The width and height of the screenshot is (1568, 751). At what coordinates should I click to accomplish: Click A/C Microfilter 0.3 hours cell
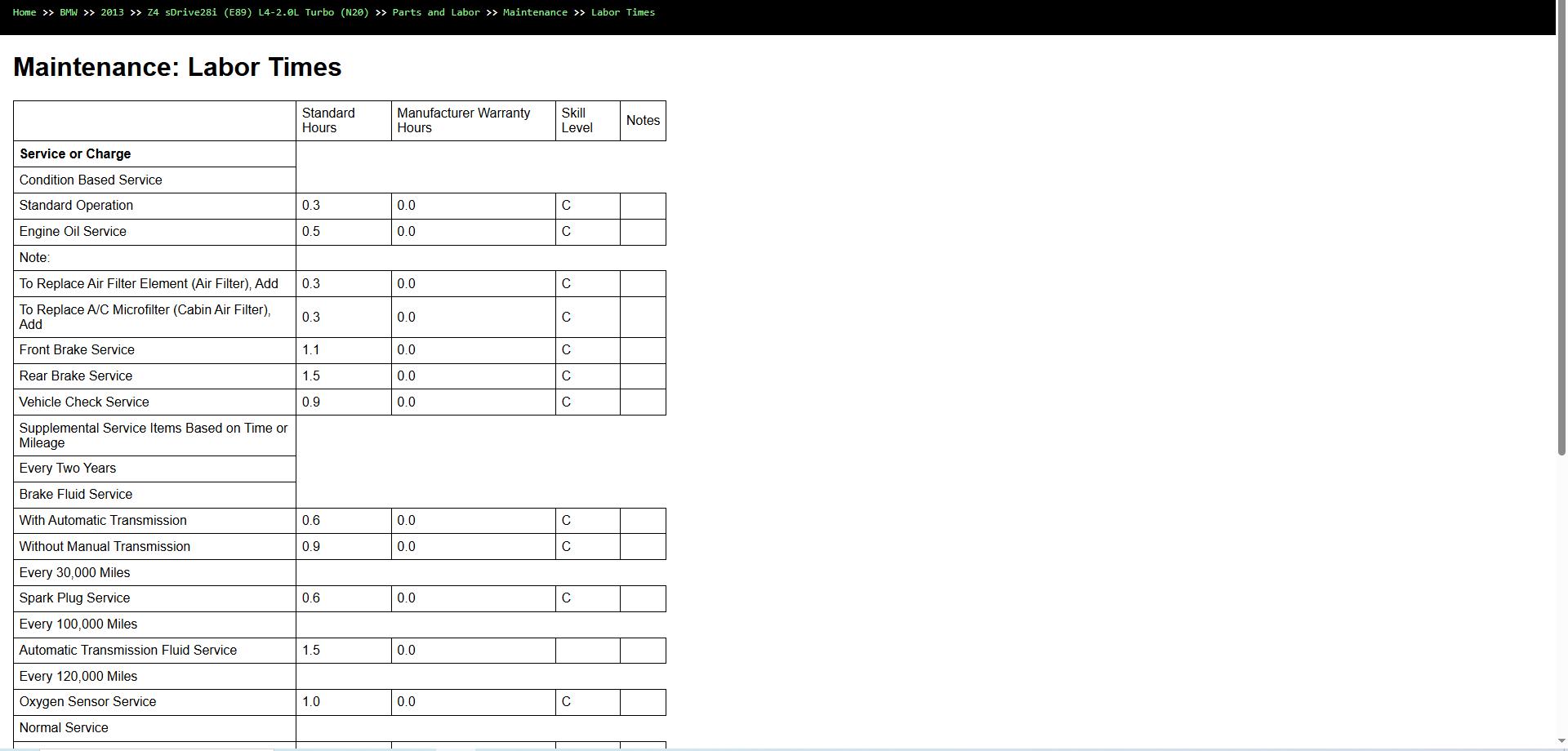point(343,318)
